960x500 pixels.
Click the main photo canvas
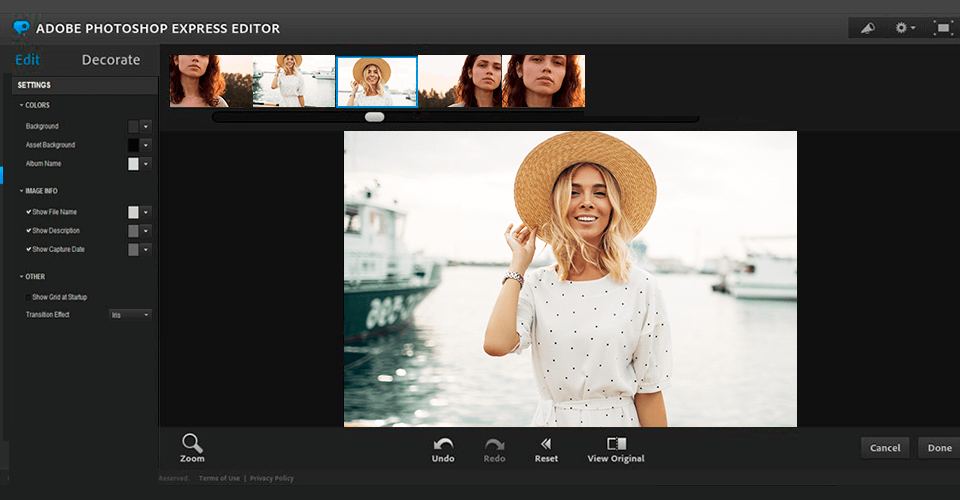570,278
